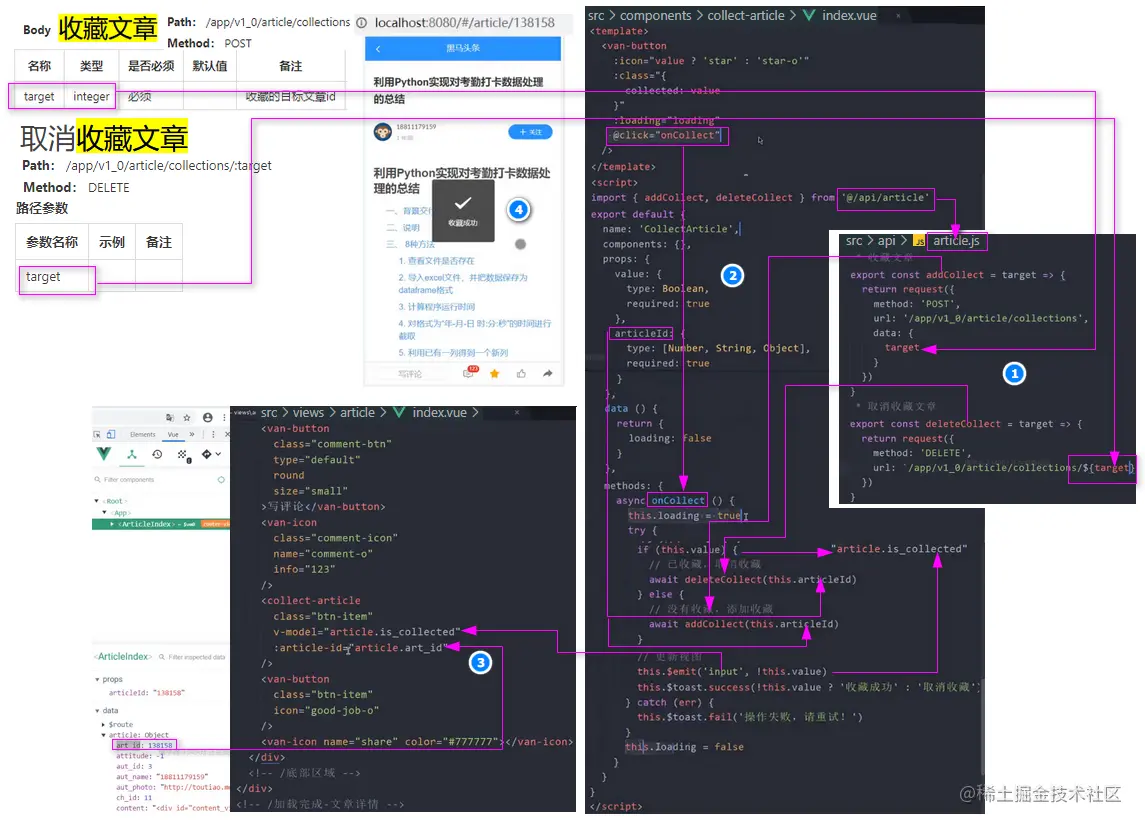Image resolution: width=1145 pixels, height=828 pixels.
Task: Tap the share arrow icon in the bottom bar
Action: [x=548, y=373]
